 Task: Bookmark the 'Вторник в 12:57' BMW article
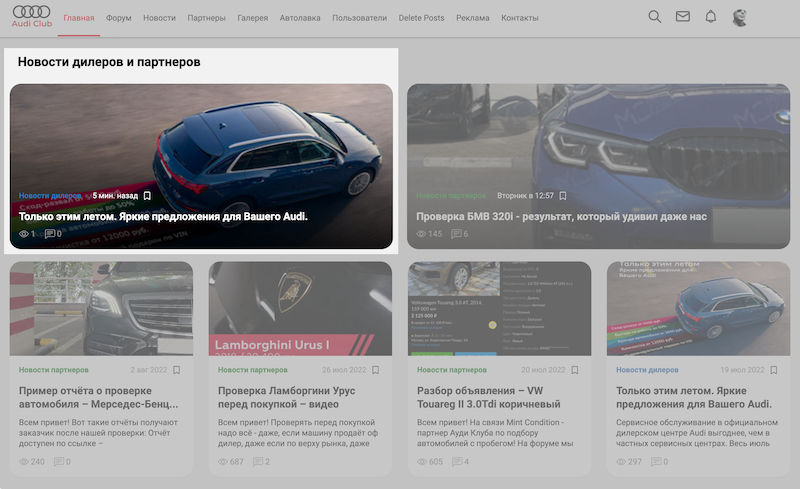(563, 195)
